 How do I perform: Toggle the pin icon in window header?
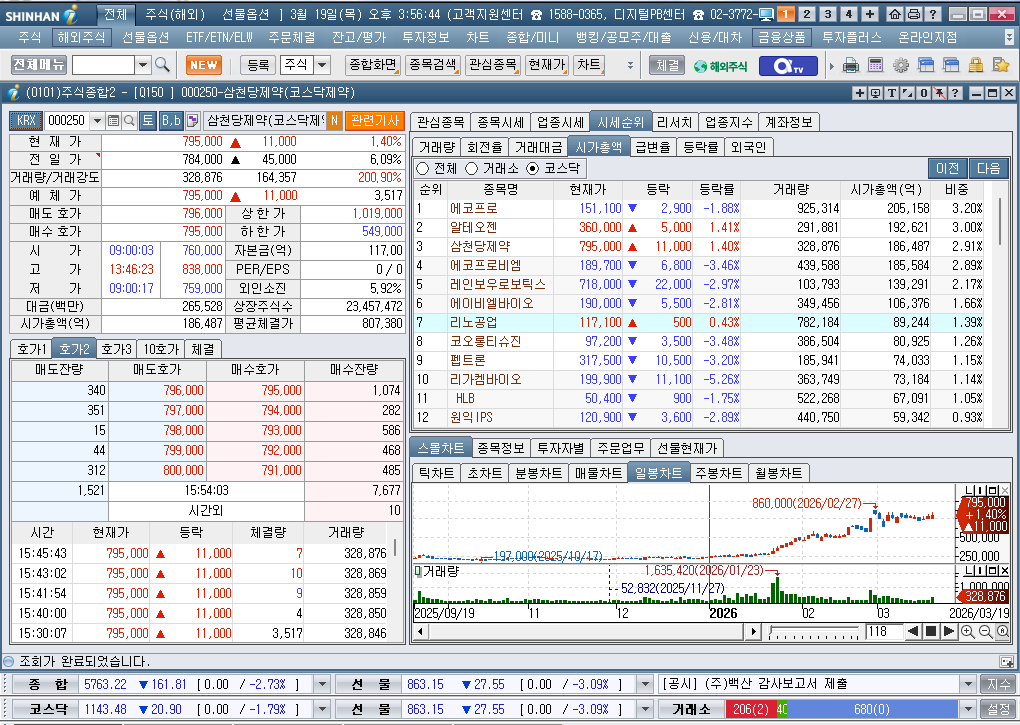click(x=939, y=93)
